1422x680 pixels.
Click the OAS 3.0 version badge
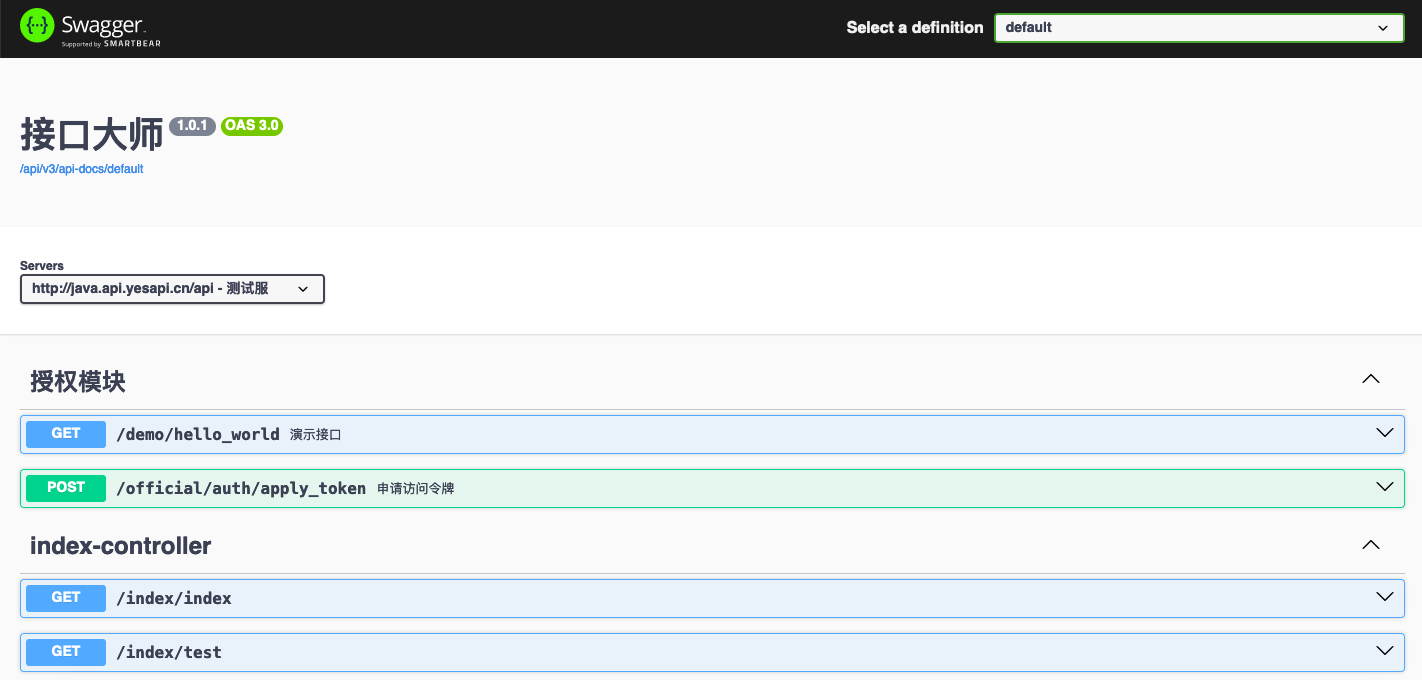(252, 126)
